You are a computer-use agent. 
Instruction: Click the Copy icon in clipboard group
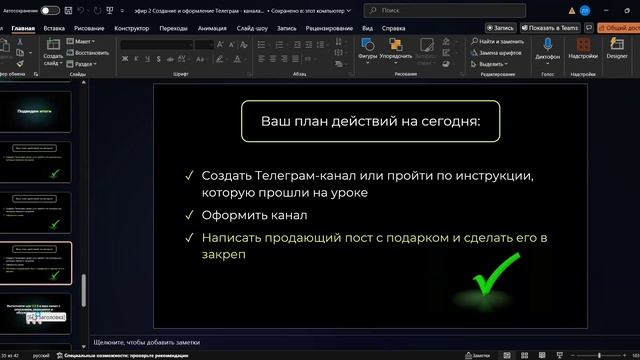click(20, 53)
